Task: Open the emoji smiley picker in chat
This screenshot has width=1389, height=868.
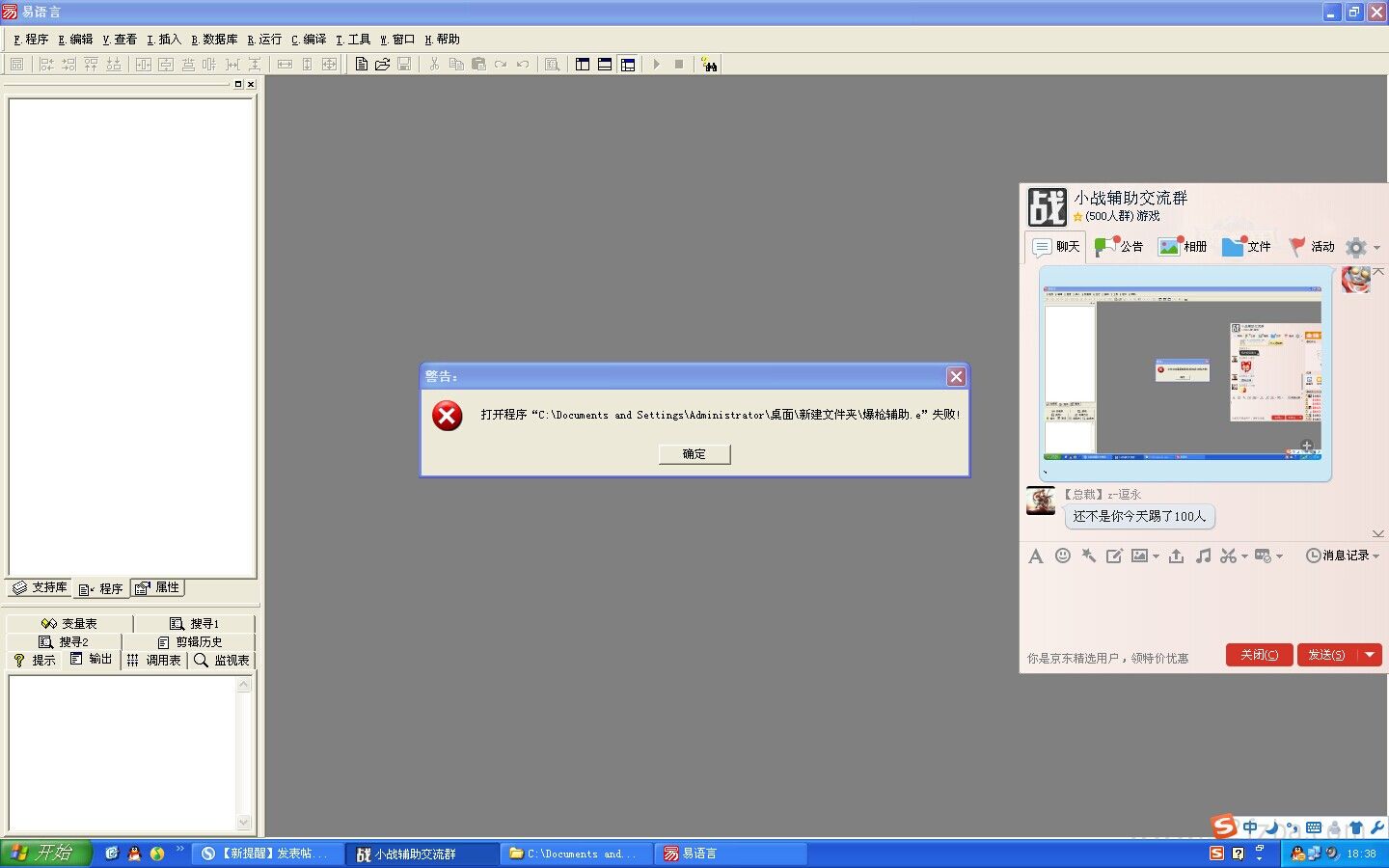Action: [x=1063, y=556]
